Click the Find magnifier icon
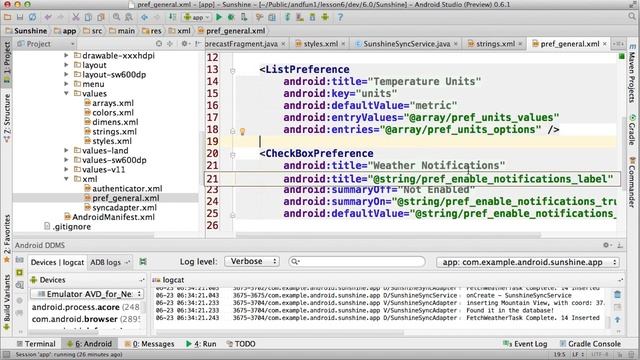Viewport: 640px width, 360px height. coord(116,17)
